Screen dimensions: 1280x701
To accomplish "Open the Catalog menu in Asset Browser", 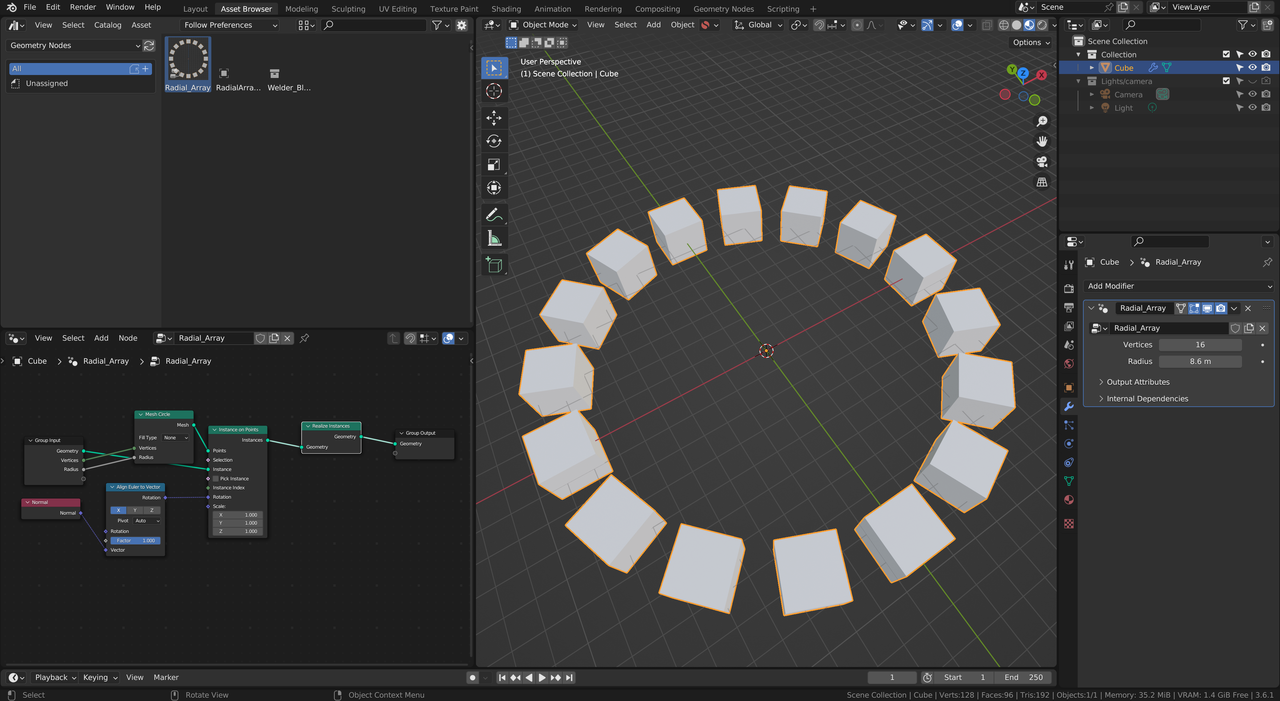I will pos(107,25).
